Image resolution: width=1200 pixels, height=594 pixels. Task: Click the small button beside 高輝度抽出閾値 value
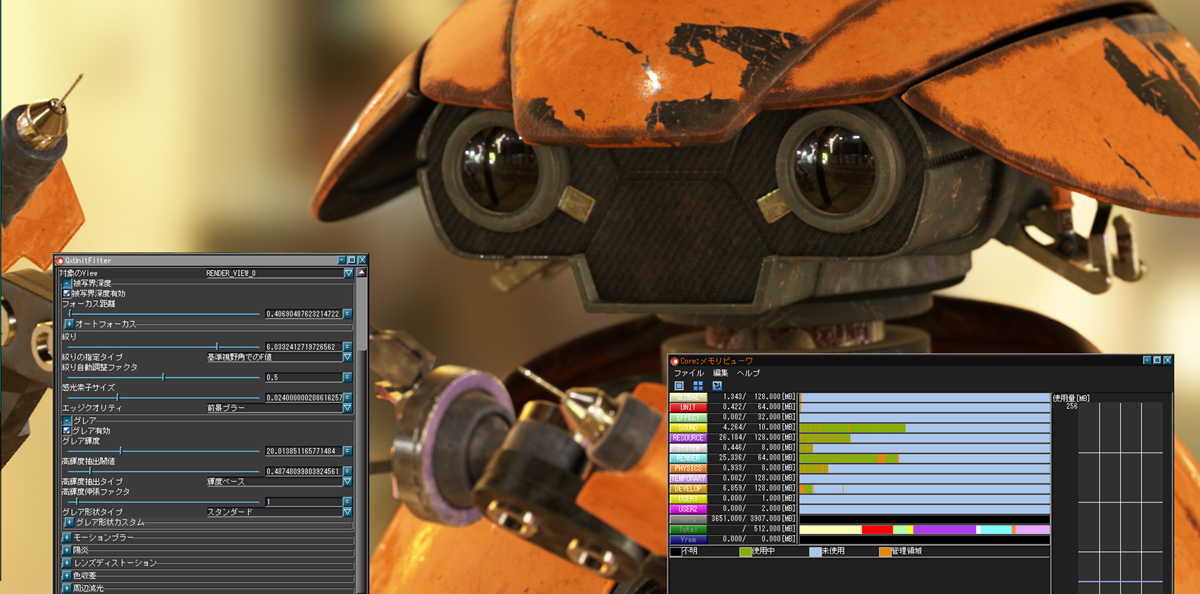click(347, 471)
